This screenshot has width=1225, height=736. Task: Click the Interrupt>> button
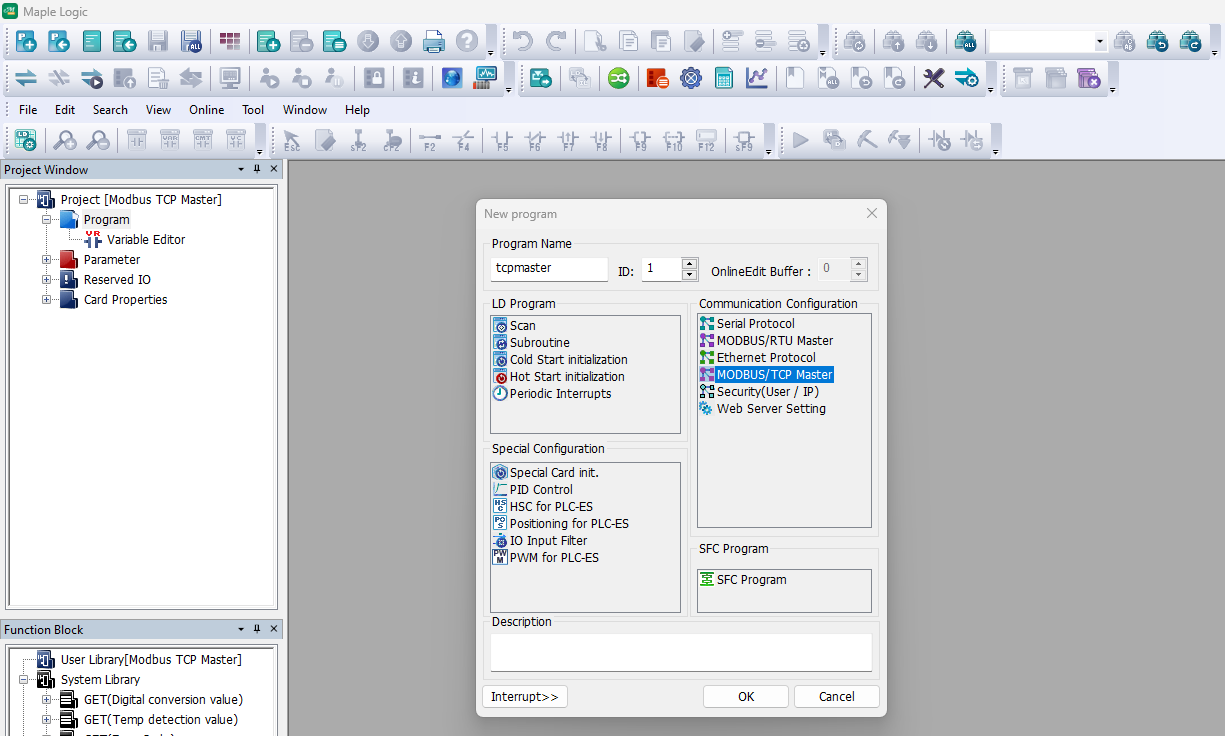click(x=525, y=697)
